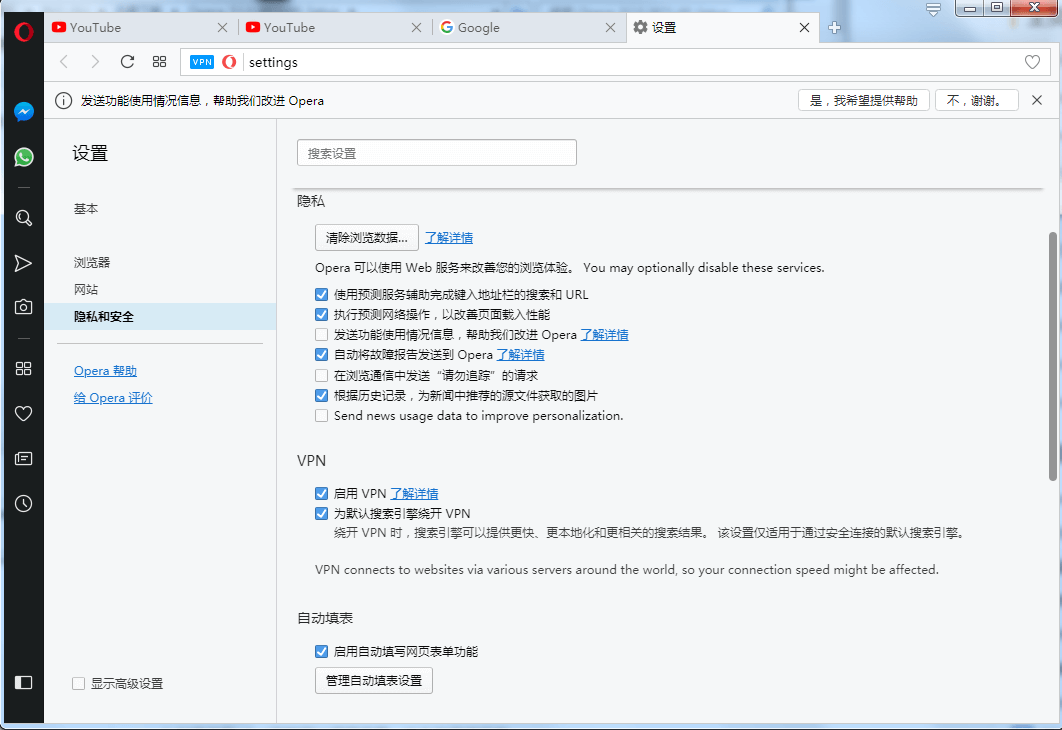Open 了解详情 link after crash report option
Image resolution: width=1062 pixels, height=730 pixels.
pos(520,355)
